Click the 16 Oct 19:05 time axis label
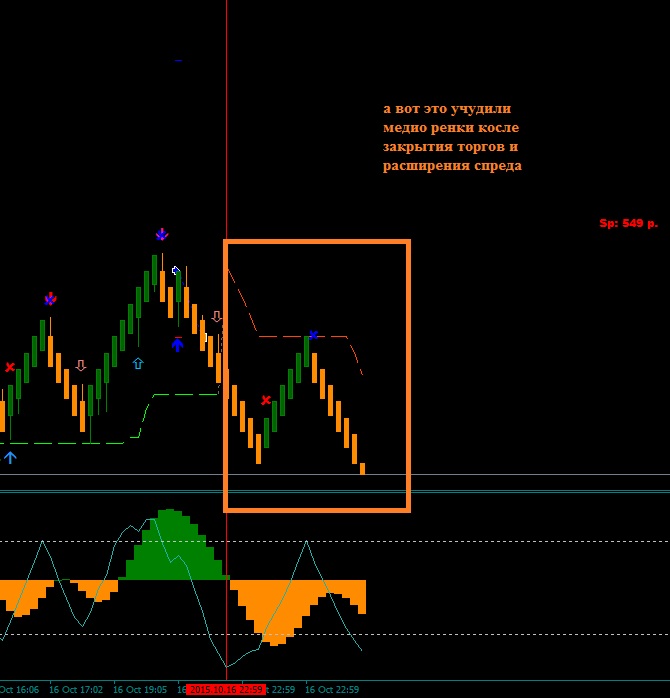 140,690
